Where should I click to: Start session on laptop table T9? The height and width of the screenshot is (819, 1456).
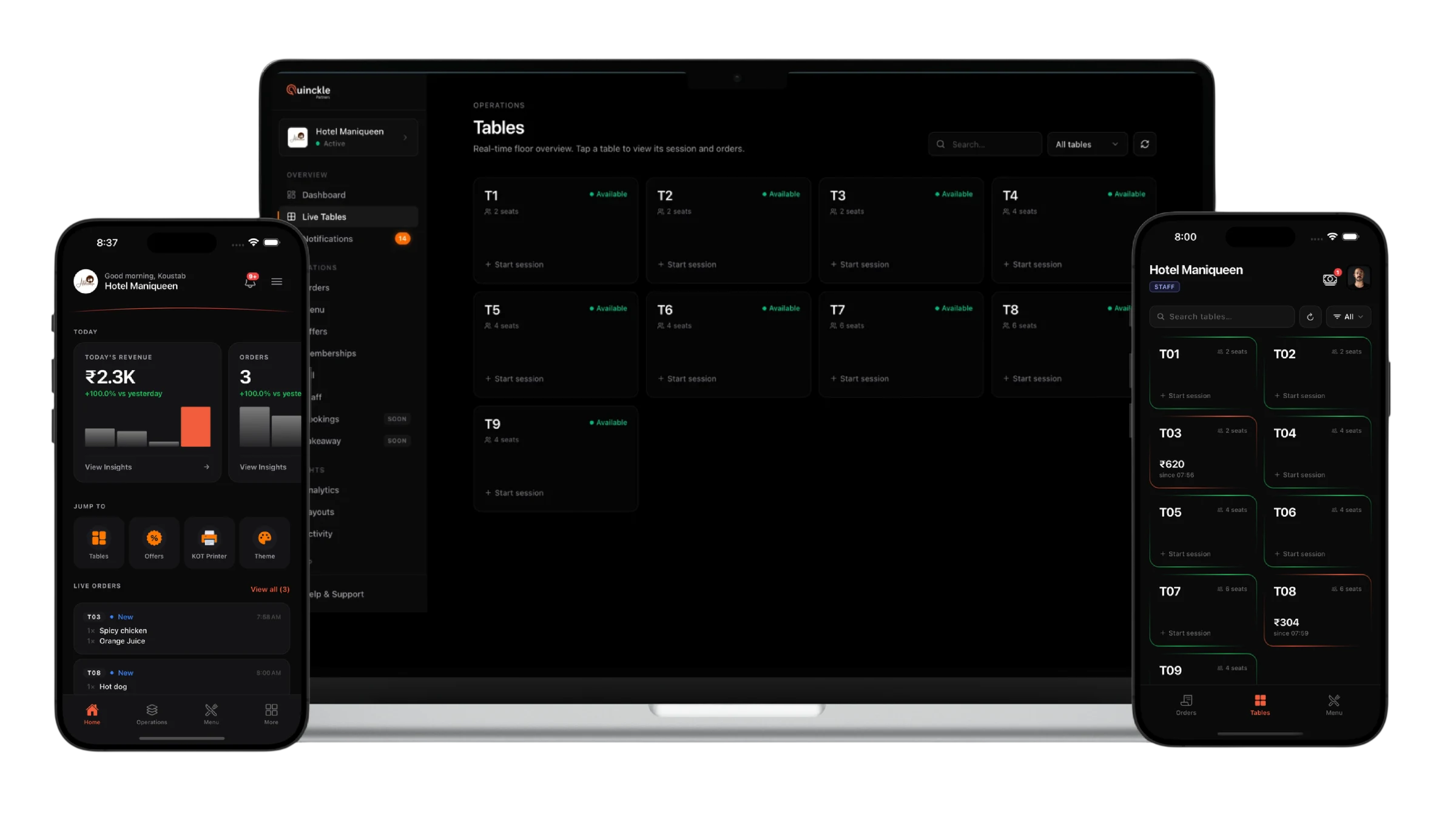pos(514,493)
